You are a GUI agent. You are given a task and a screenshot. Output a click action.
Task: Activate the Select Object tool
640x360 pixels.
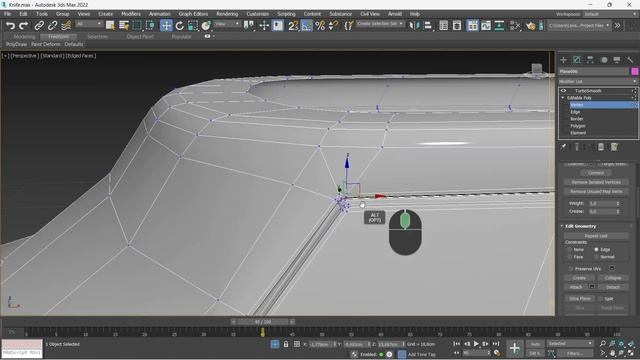[x=110, y=26]
